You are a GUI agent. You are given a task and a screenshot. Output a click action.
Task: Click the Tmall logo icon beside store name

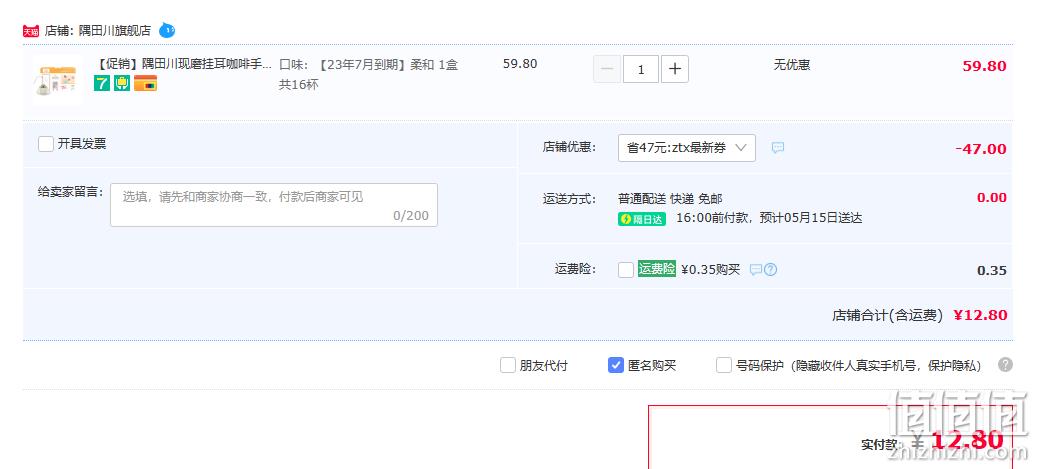click(x=30, y=31)
